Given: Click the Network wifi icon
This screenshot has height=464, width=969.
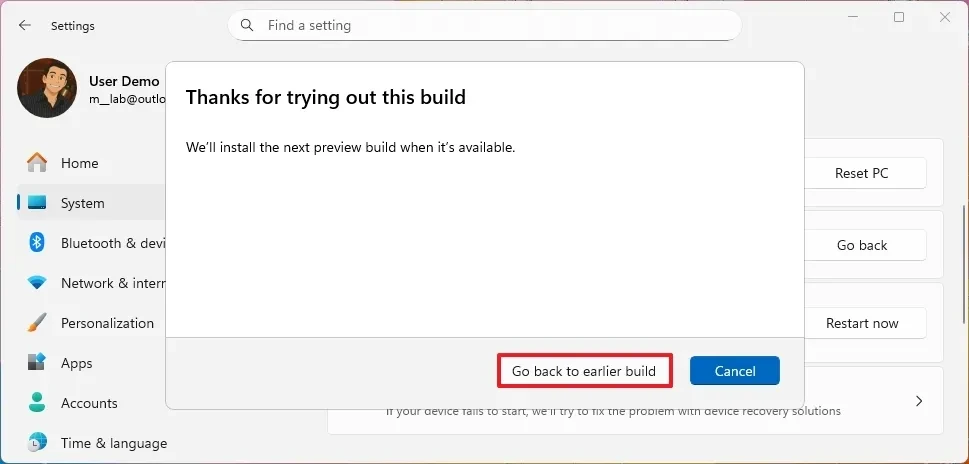Looking at the screenshot, I should [37, 283].
